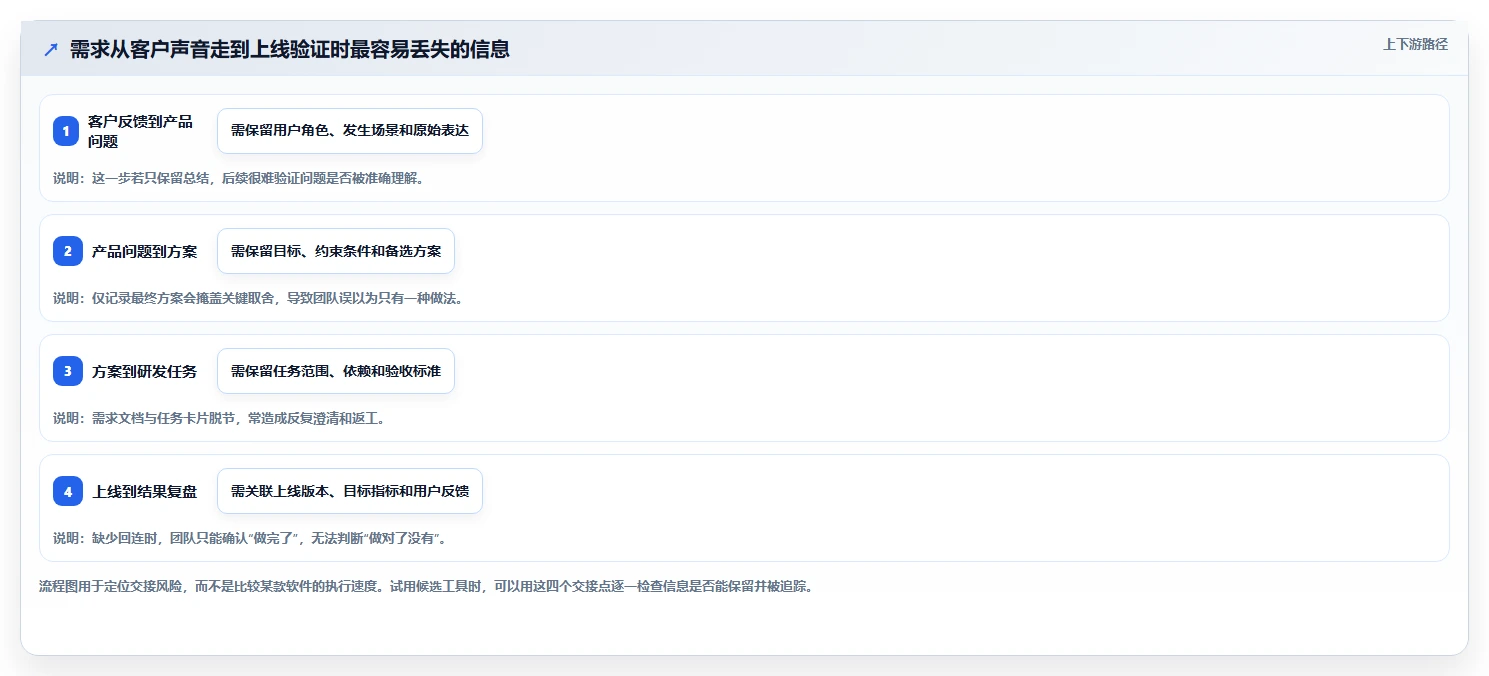The image size is (1489, 676).
Task: Click chip 需保留目标、约束条件和备选方案
Action: pos(336,251)
